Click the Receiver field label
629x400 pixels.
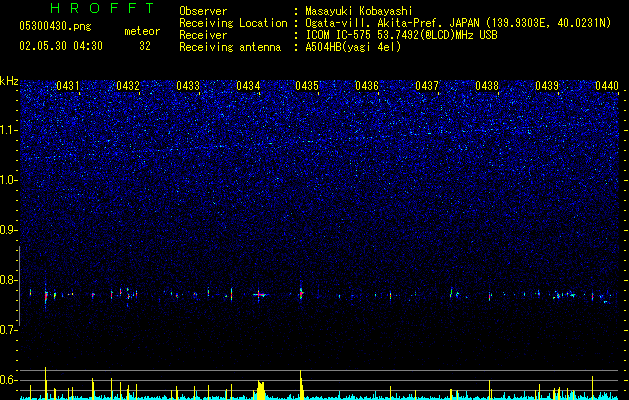(203, 35)
